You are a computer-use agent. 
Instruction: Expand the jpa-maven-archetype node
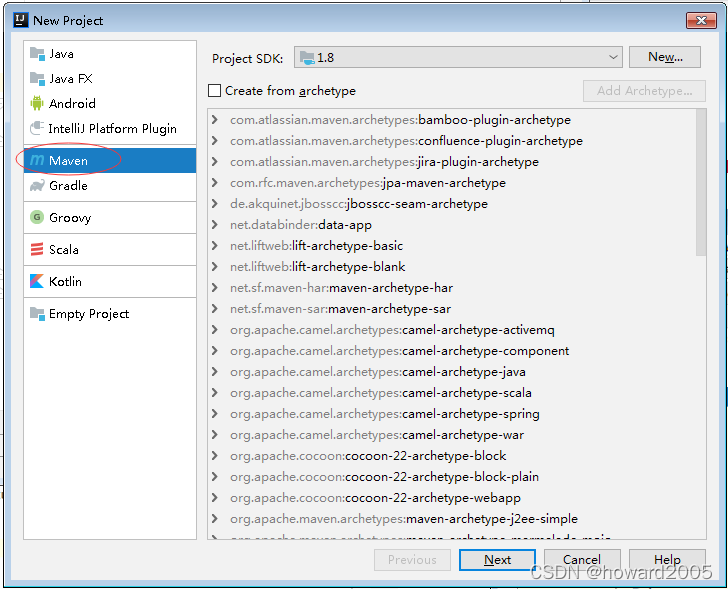214,183
